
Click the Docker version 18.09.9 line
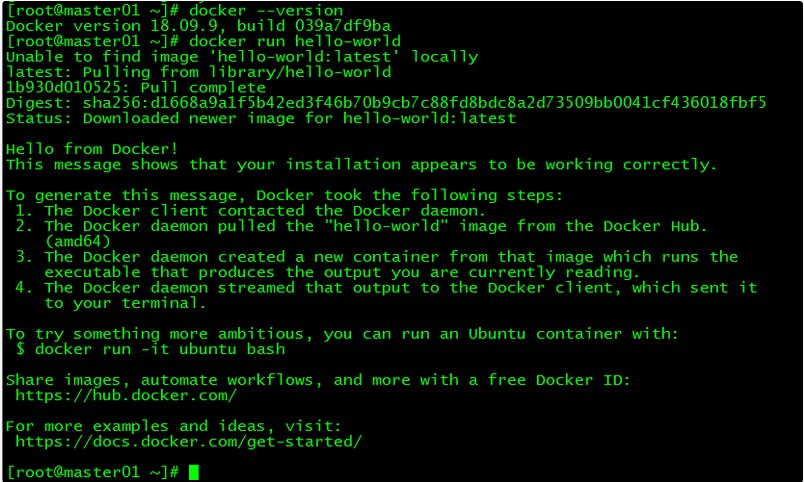tap(198, 26)
